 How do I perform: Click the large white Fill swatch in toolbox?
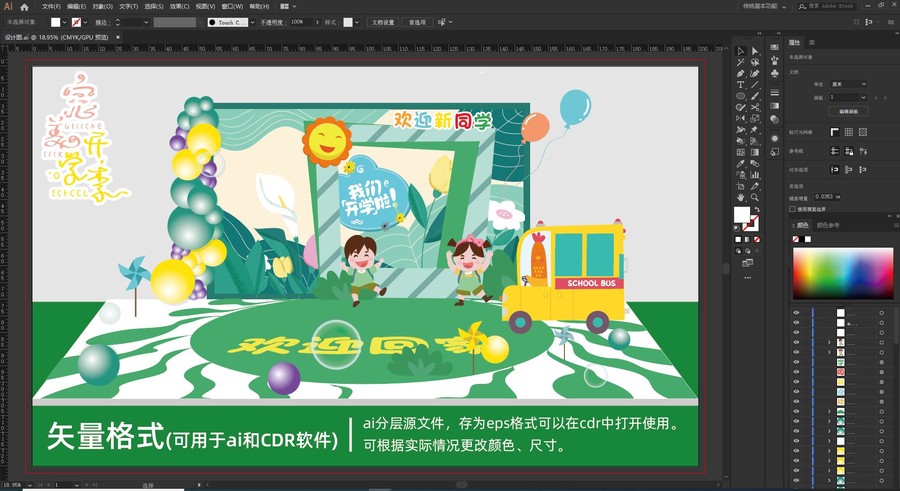pyautogui.click(x=742, y=214)
